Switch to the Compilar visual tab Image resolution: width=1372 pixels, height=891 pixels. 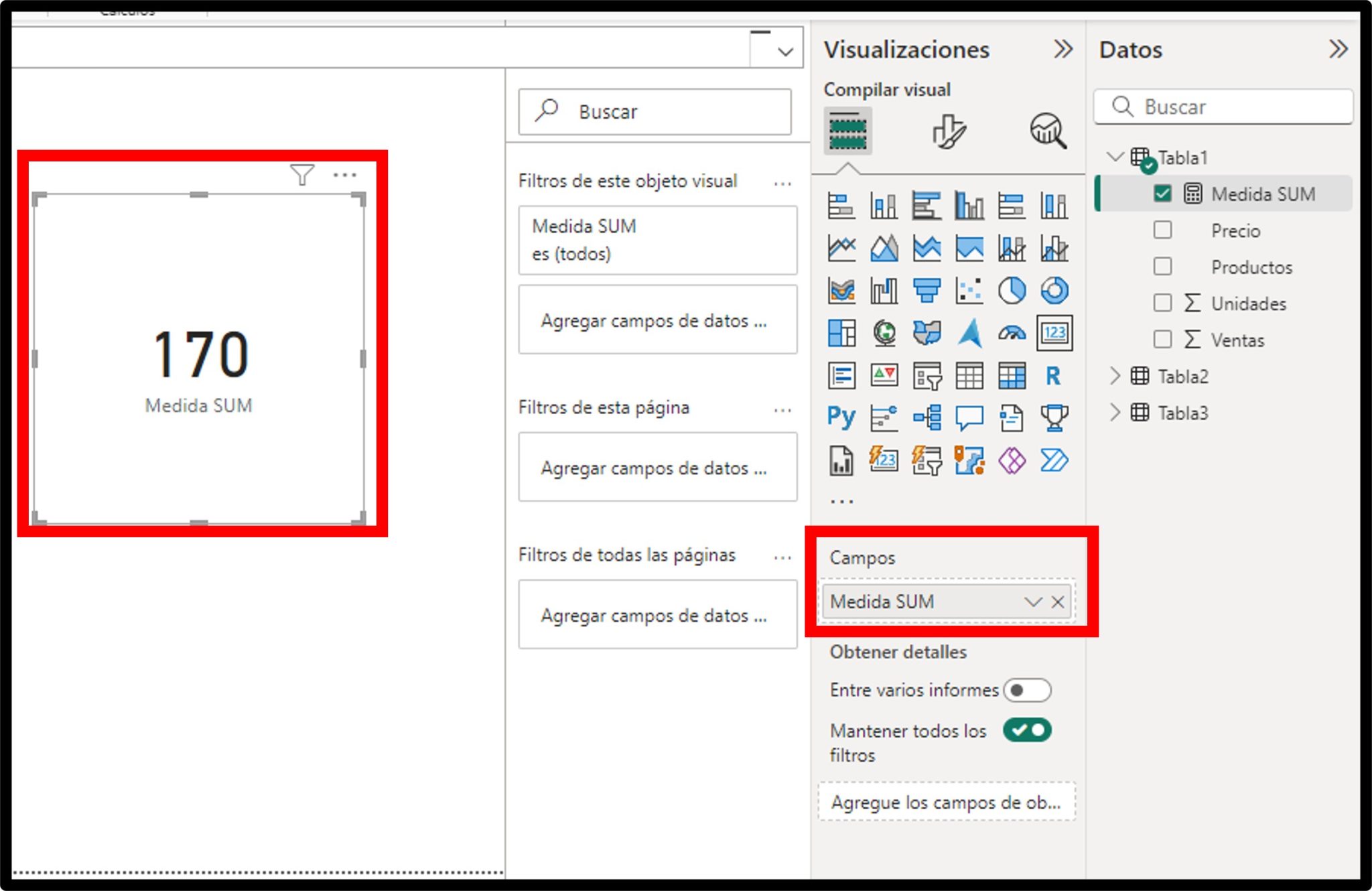848,131
